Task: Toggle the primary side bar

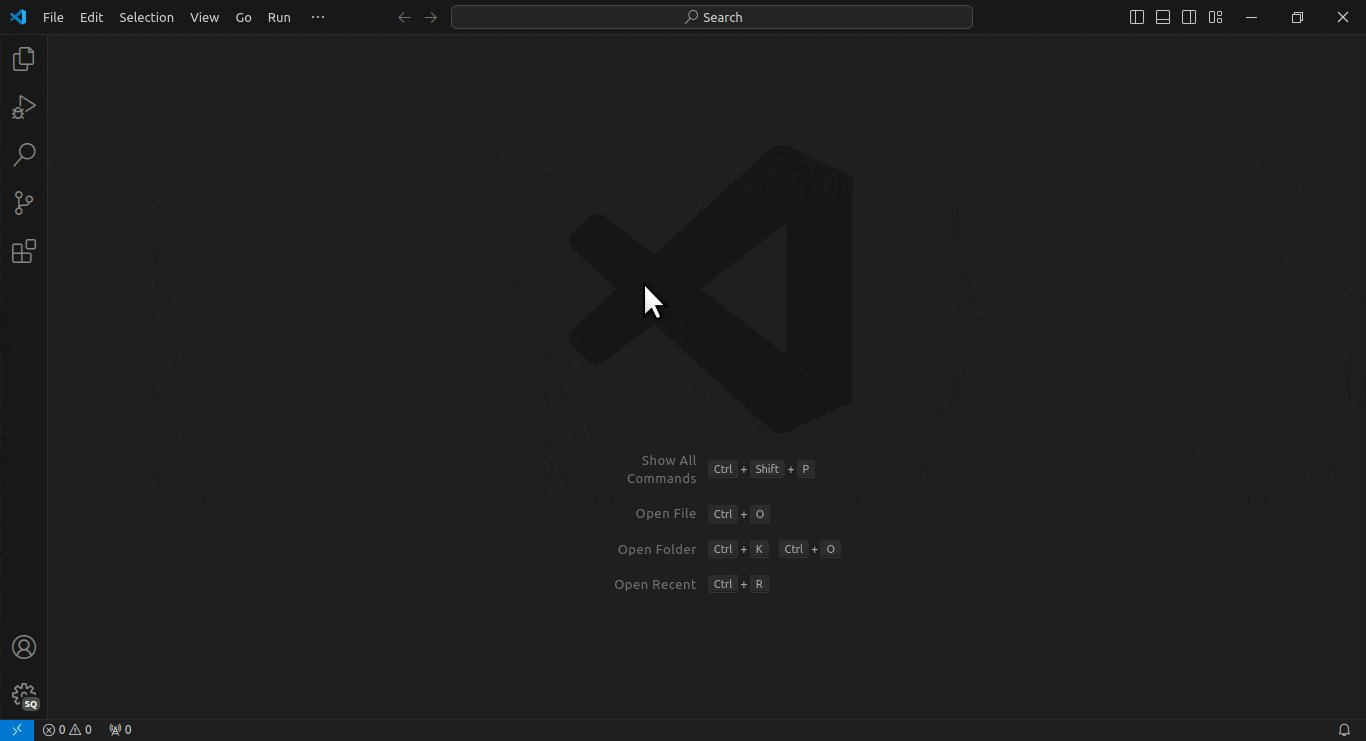Action: [1137, 17]
